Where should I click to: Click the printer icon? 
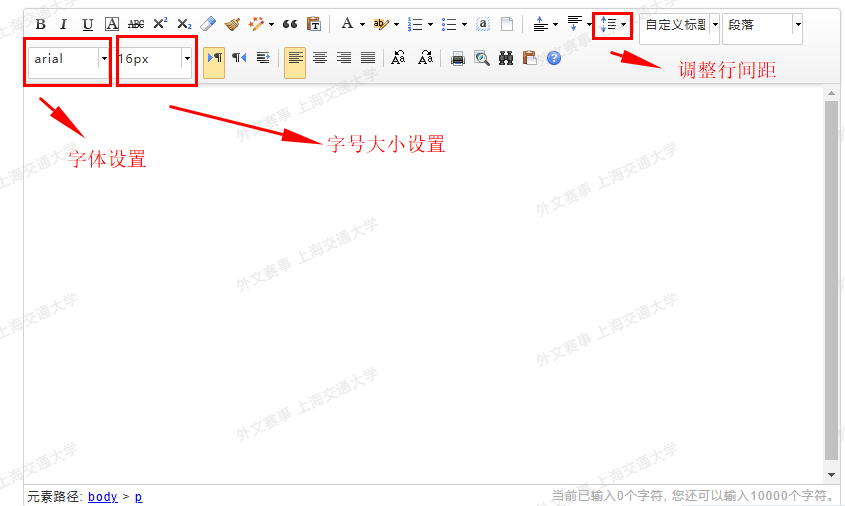458,59
